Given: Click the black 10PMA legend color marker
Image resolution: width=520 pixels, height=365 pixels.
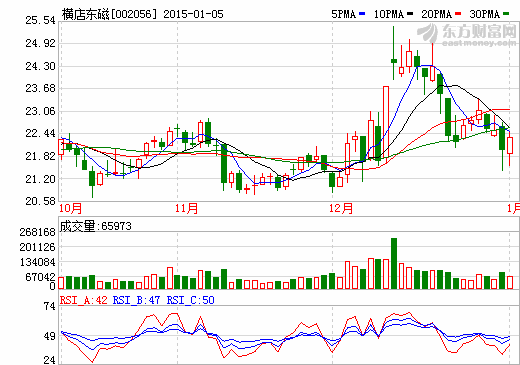Looking at the screenshot, I should tap(410, 14).
